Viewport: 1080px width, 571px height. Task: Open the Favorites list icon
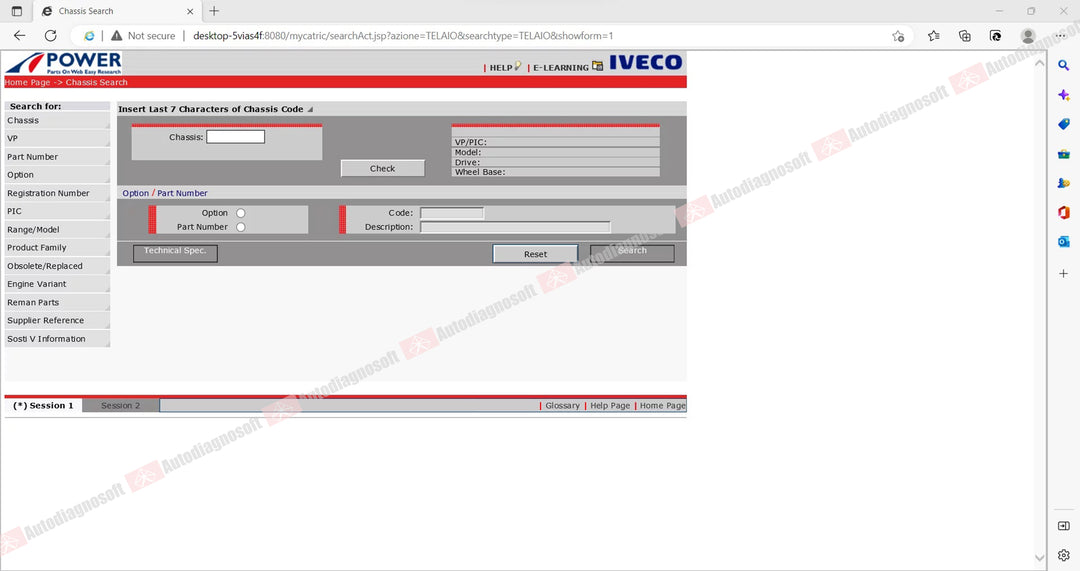click(x=933, y=36)
